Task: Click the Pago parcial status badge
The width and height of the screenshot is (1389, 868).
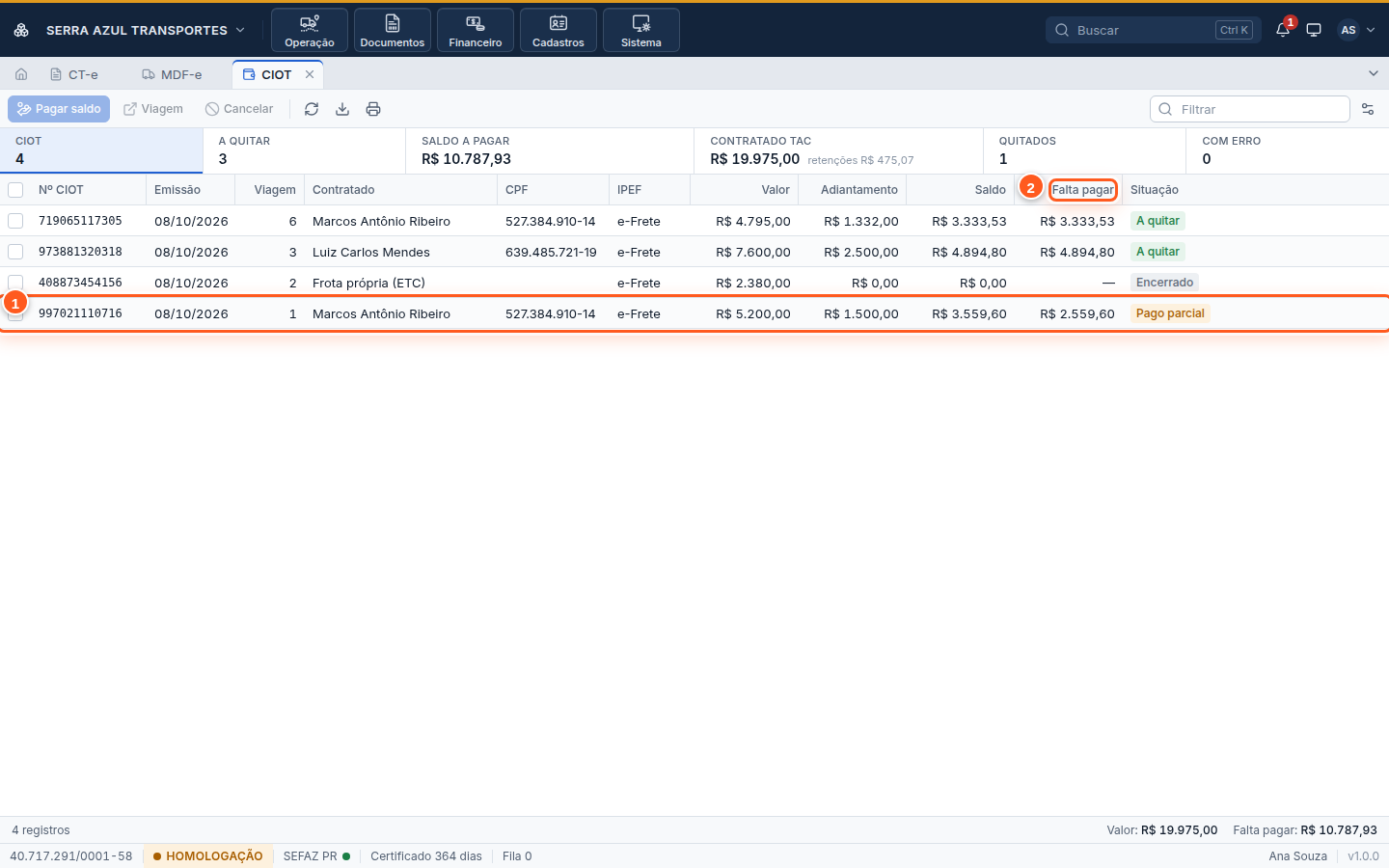Action: pos(1170,313)
